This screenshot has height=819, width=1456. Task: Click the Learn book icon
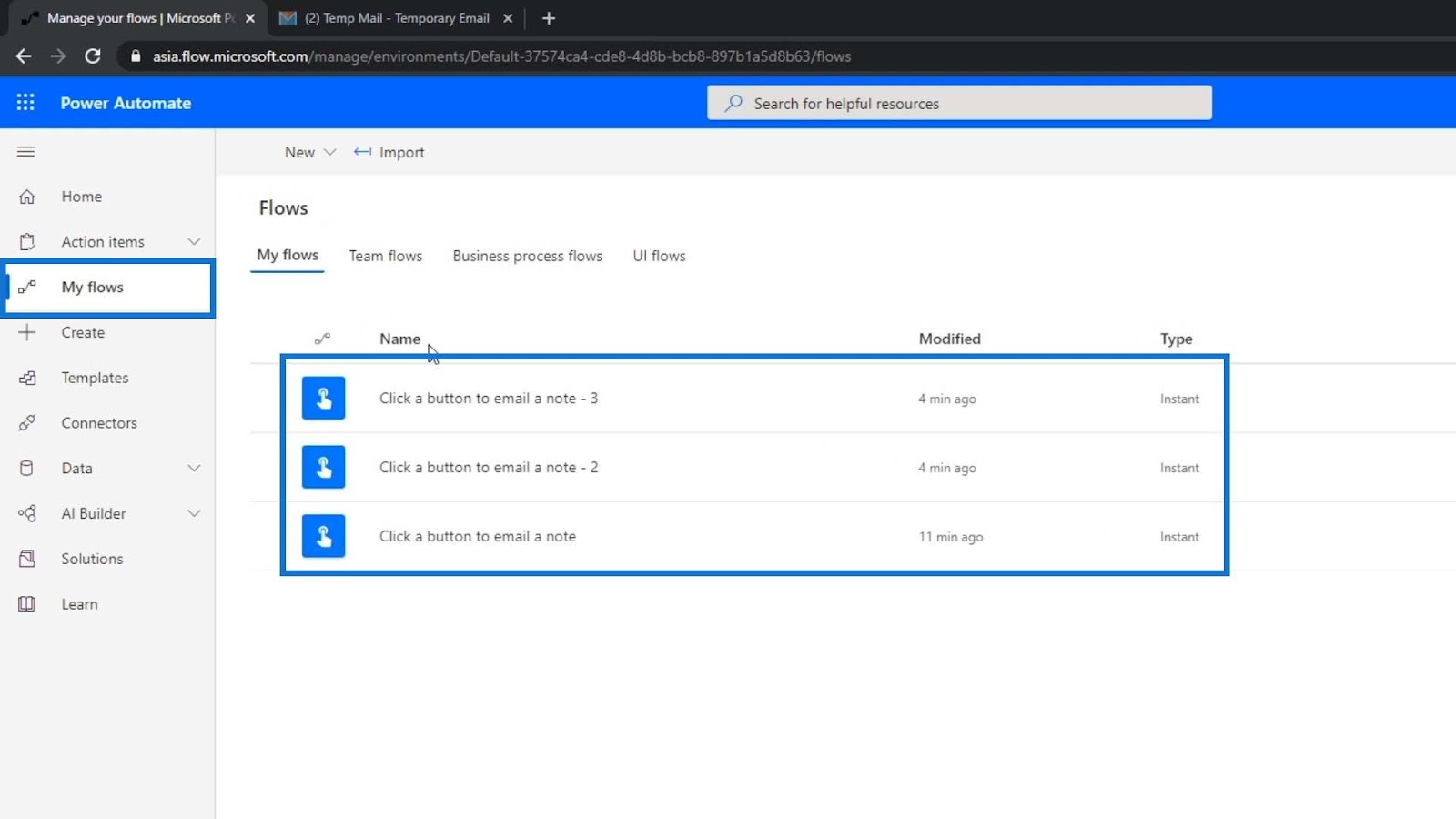(27, 604)
